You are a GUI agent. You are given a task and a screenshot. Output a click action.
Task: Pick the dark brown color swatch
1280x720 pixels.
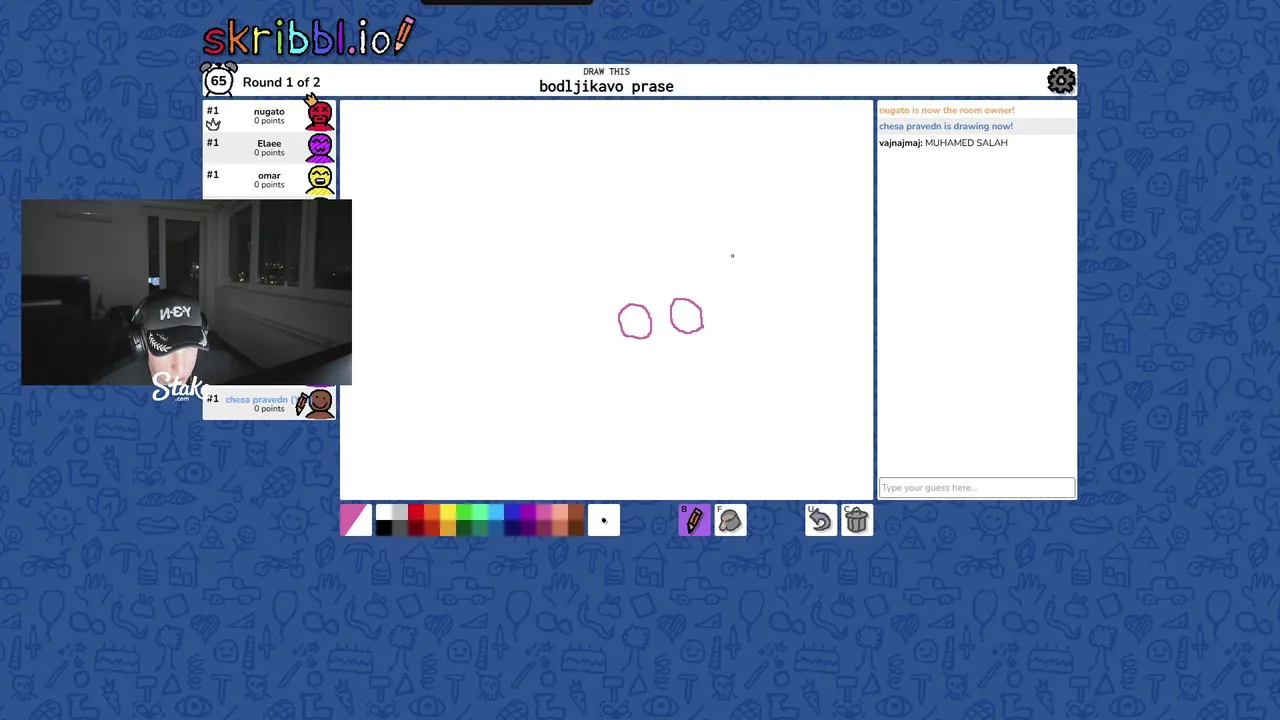click(x=576, y=528)
